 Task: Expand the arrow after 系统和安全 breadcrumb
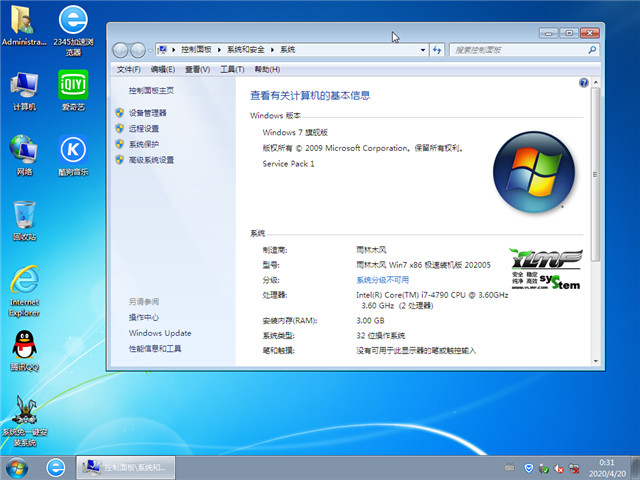click(274, 49)
